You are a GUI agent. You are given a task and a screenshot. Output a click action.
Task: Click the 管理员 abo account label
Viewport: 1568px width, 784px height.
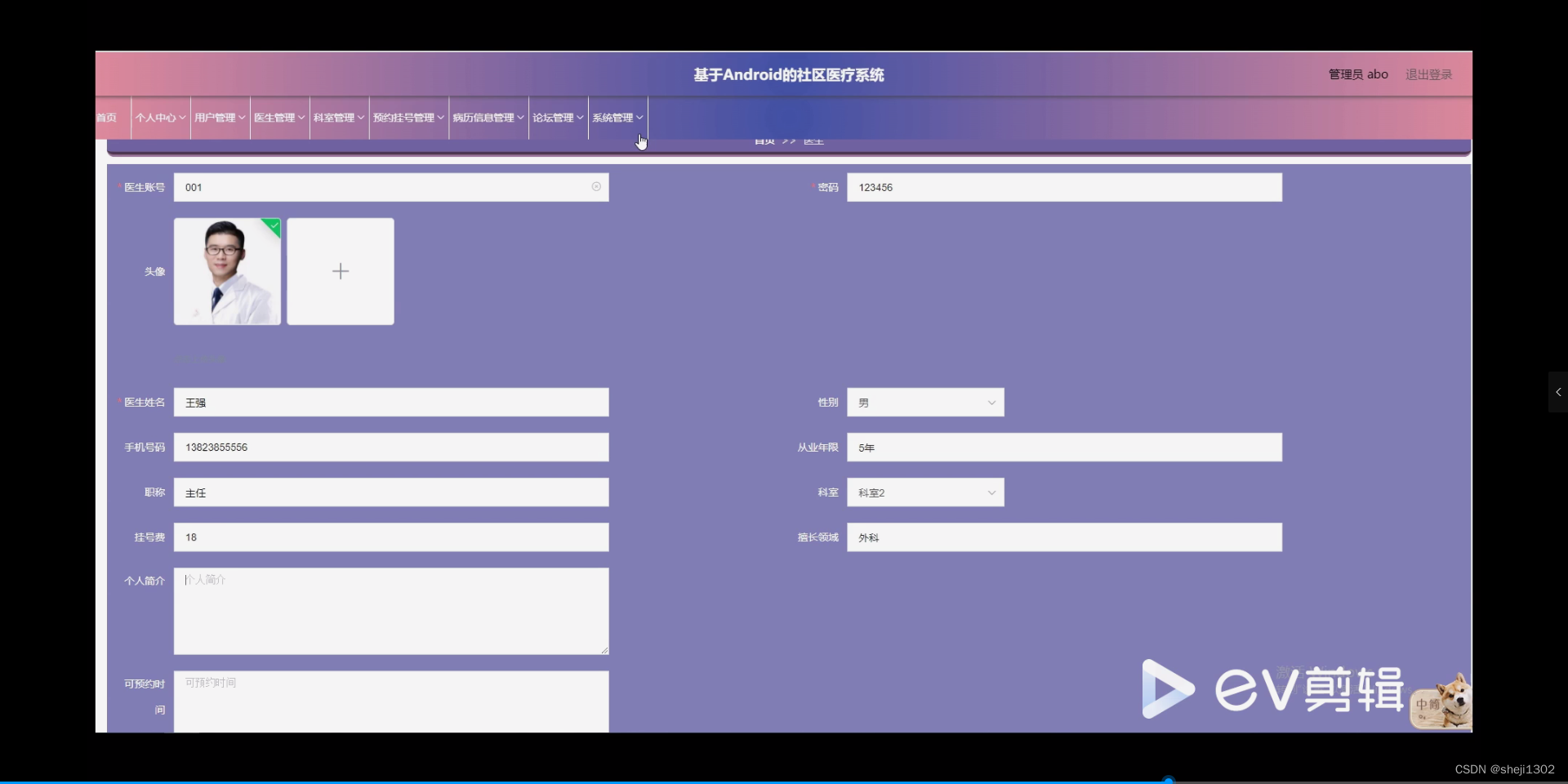click(1356, 73)
